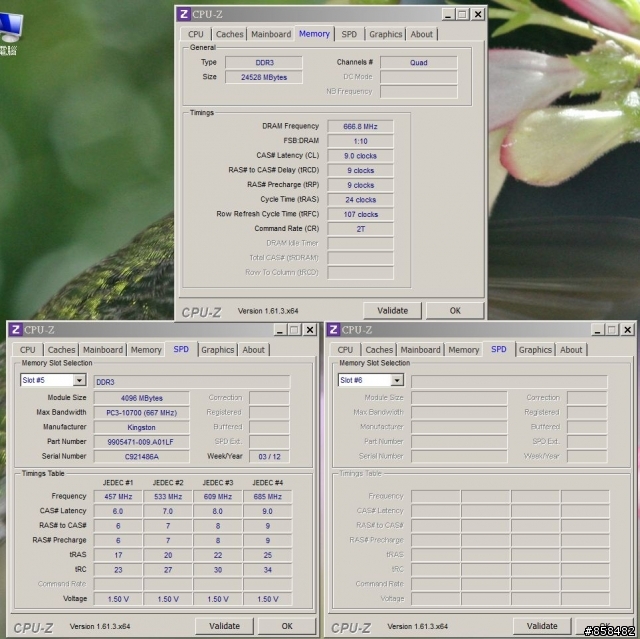Viewport: 640px width, 639px height.
Task: Click the JEDEC #4 tRC value 34
Action: coord(267,570)
